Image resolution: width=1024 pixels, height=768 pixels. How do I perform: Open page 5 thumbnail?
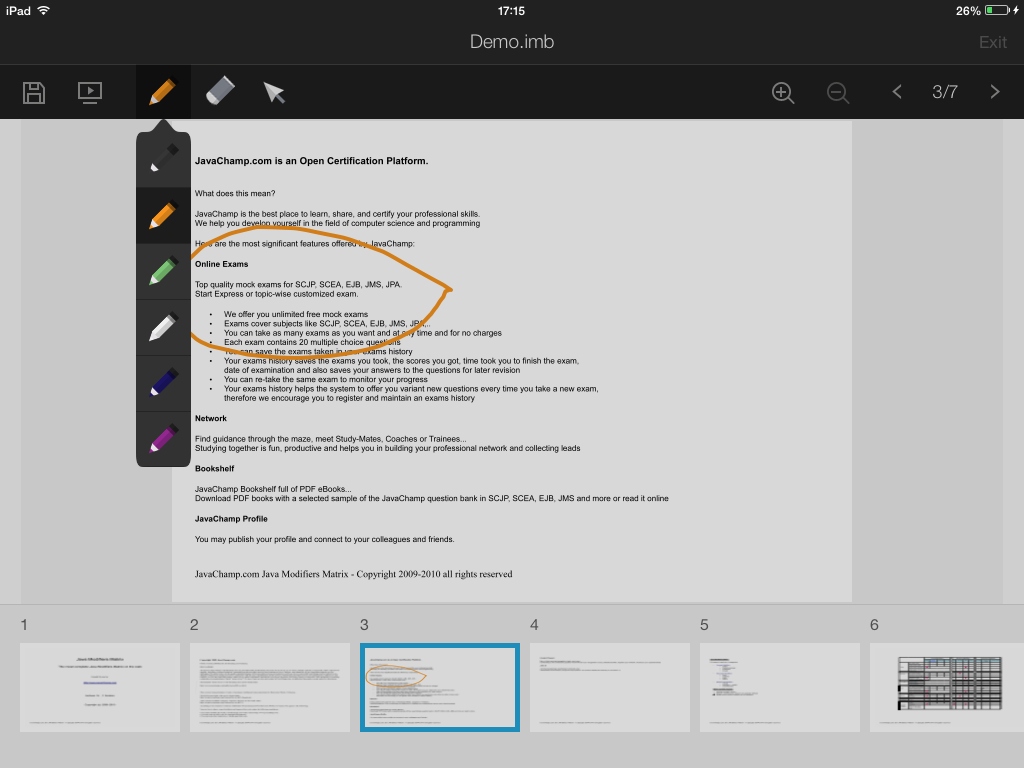(780, 687)
